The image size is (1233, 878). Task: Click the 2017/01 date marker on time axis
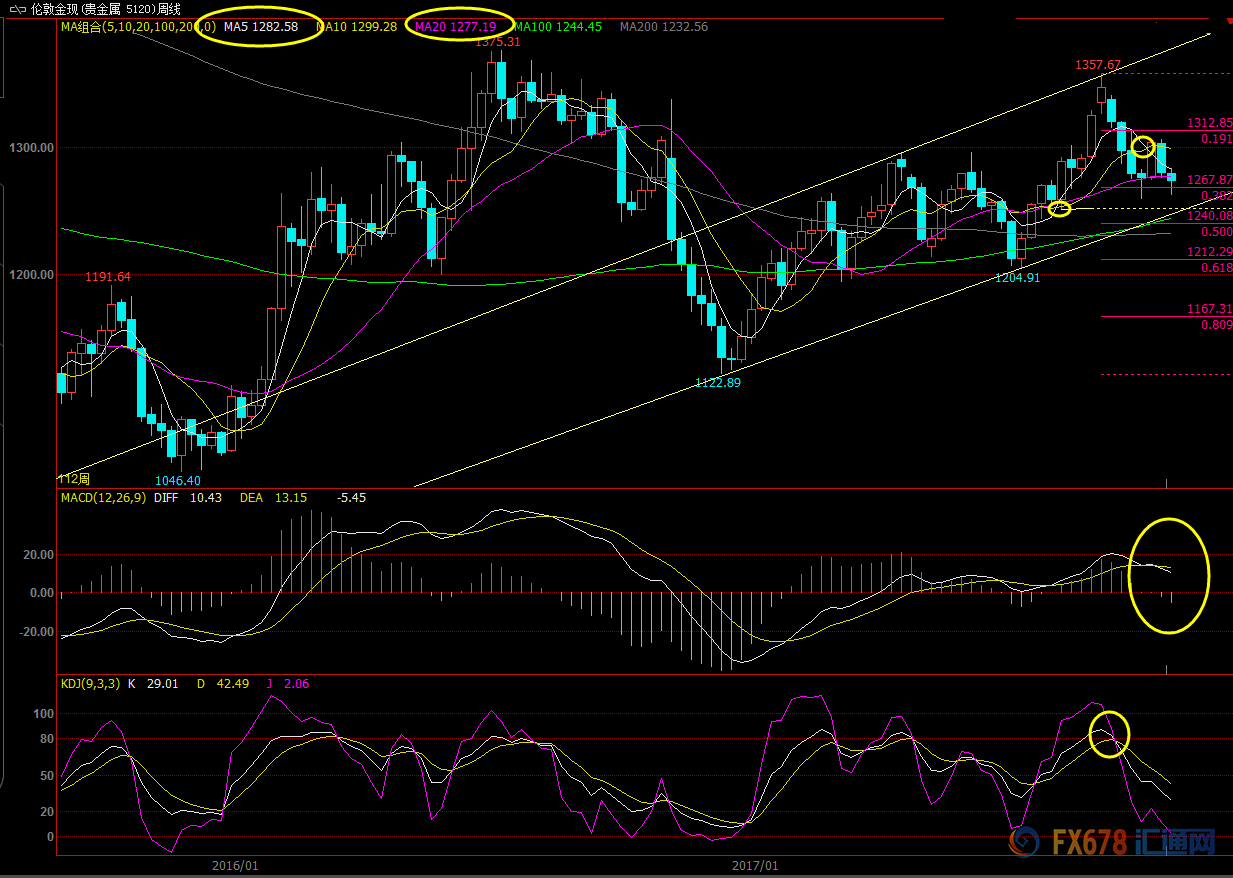(x=755, y=865)
